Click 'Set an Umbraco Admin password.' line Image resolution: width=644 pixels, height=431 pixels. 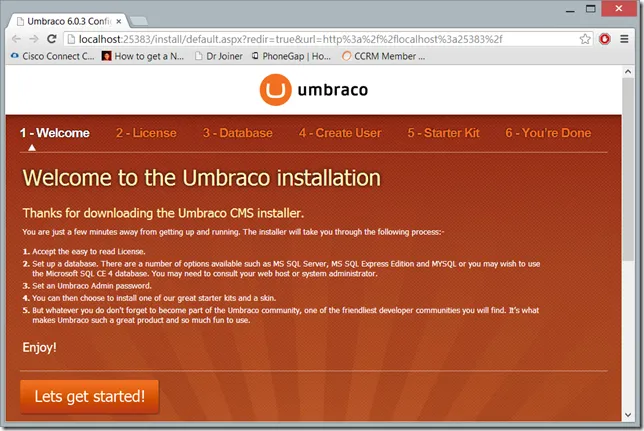(92, 286)
